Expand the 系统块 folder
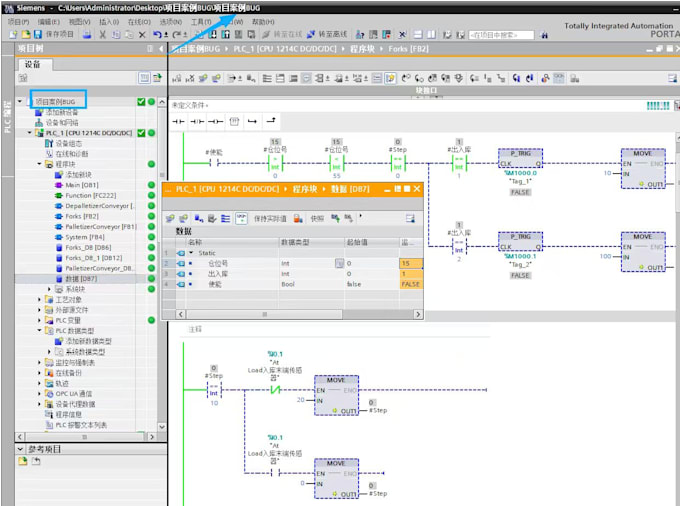This screenshot has width=680, height=506. point(49,289)
